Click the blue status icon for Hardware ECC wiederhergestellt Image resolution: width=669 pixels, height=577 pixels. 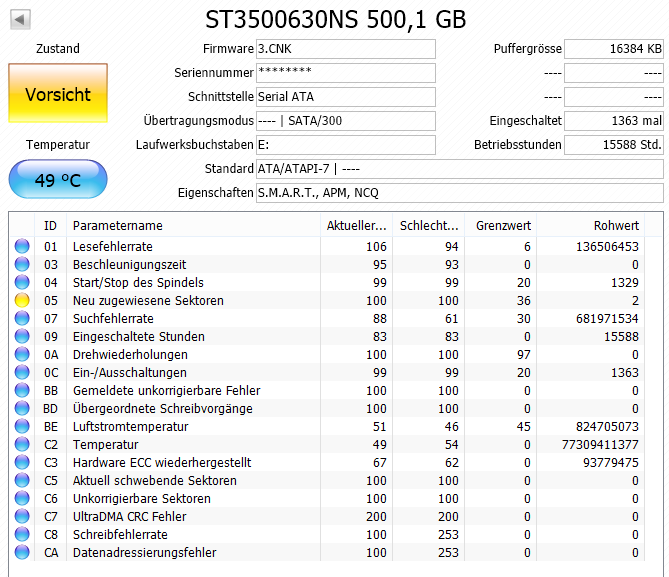coord(22,462)
